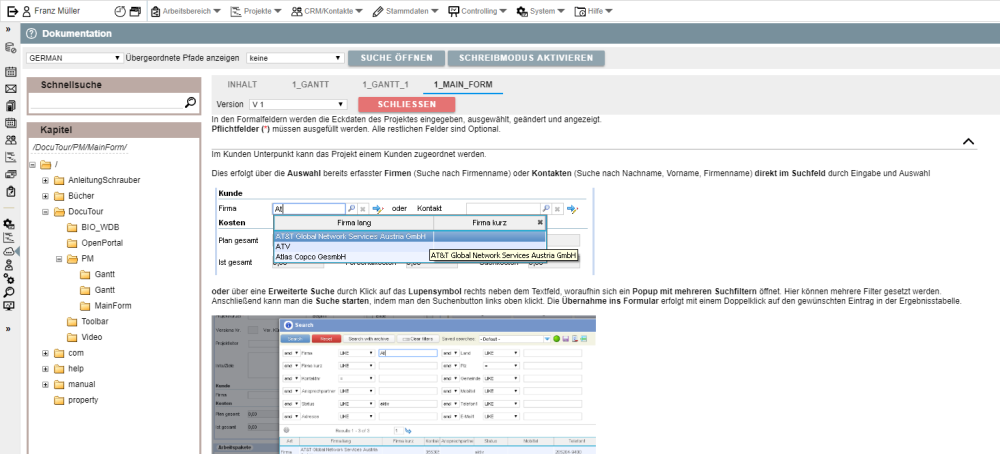The width and height of the screenshot is (1000, 454).
Task: Expand the AnleitungSchrauber folder node
Action: pos(46,180)
